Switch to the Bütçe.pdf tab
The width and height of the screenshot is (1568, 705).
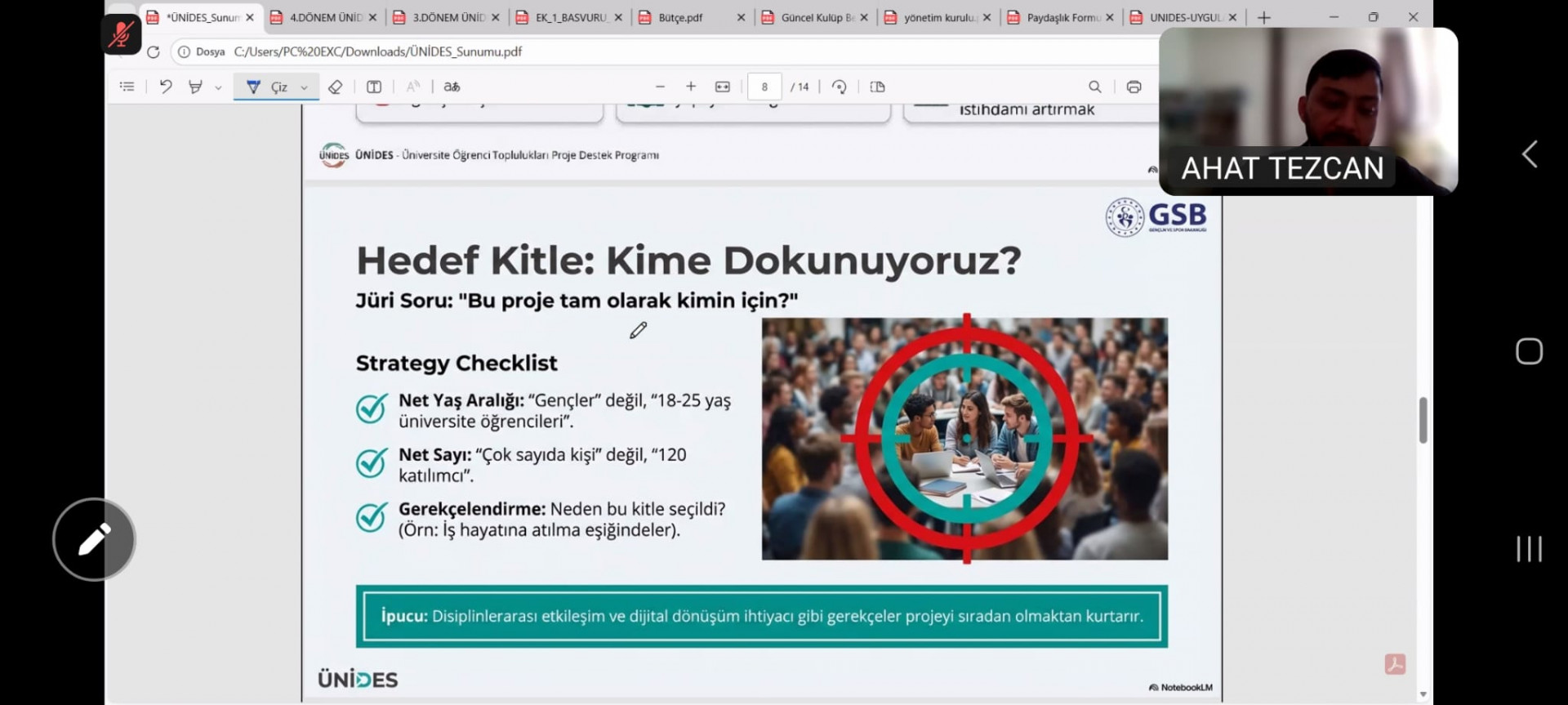point(680,17)
